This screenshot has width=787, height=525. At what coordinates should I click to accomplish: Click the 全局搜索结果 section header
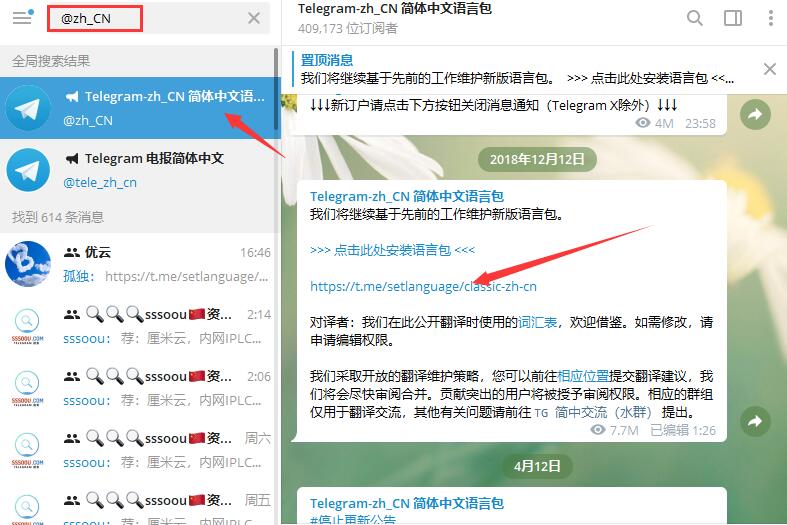[x=51, y=61]
